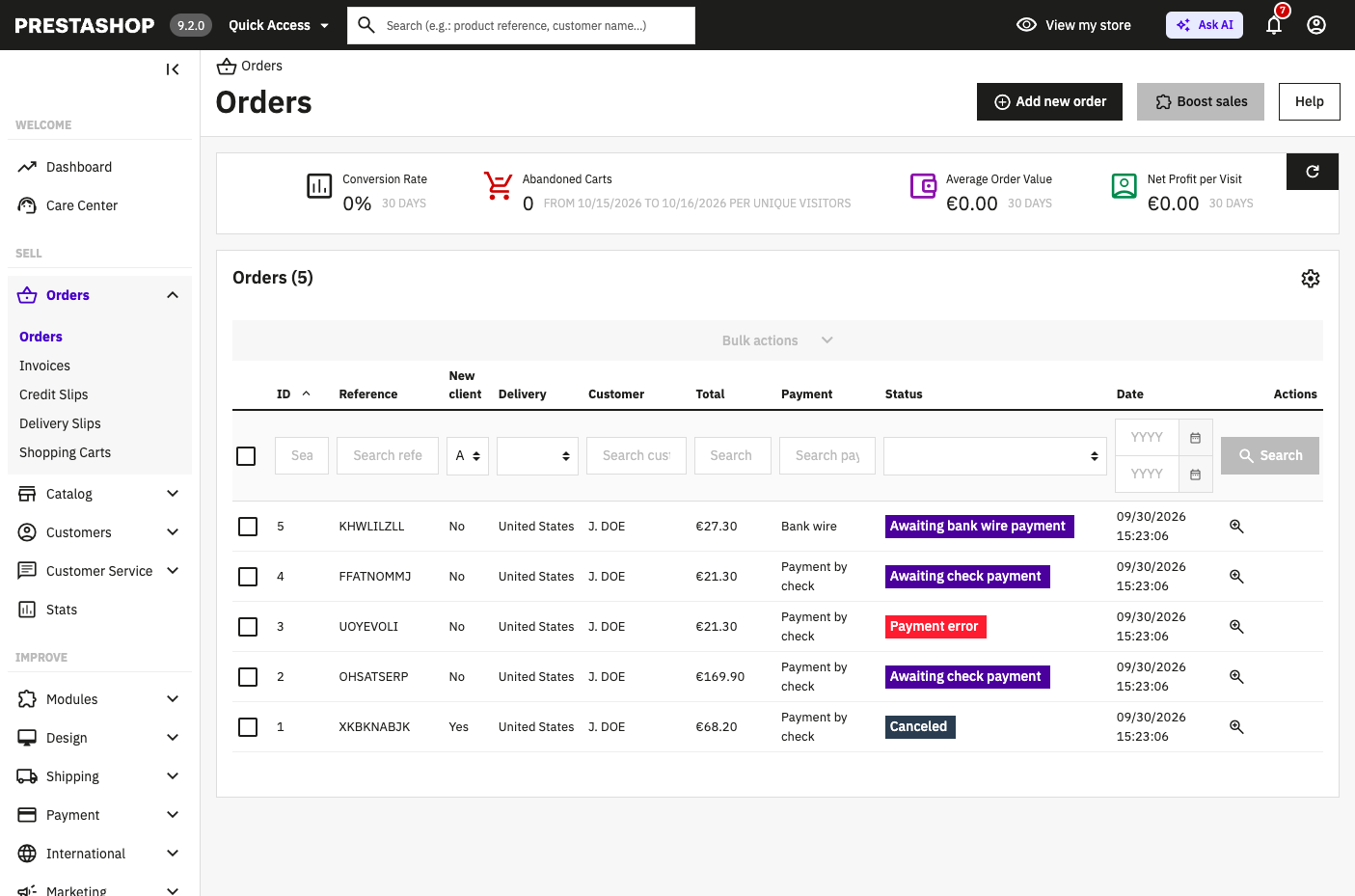The height and width of the screenshot is (896, 1355).
Task: Click the Average Order Value wallet icon
Action: [923, 185]
